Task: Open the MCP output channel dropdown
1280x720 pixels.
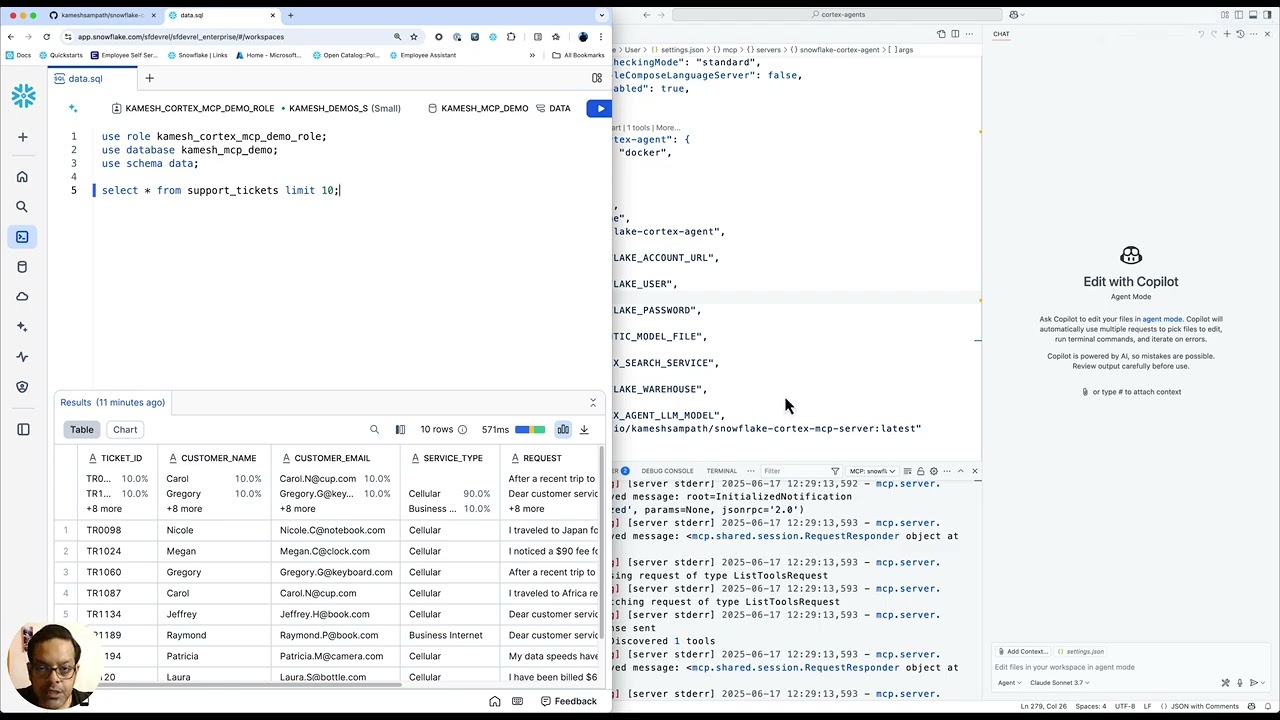Action: [x=873, y=471]
